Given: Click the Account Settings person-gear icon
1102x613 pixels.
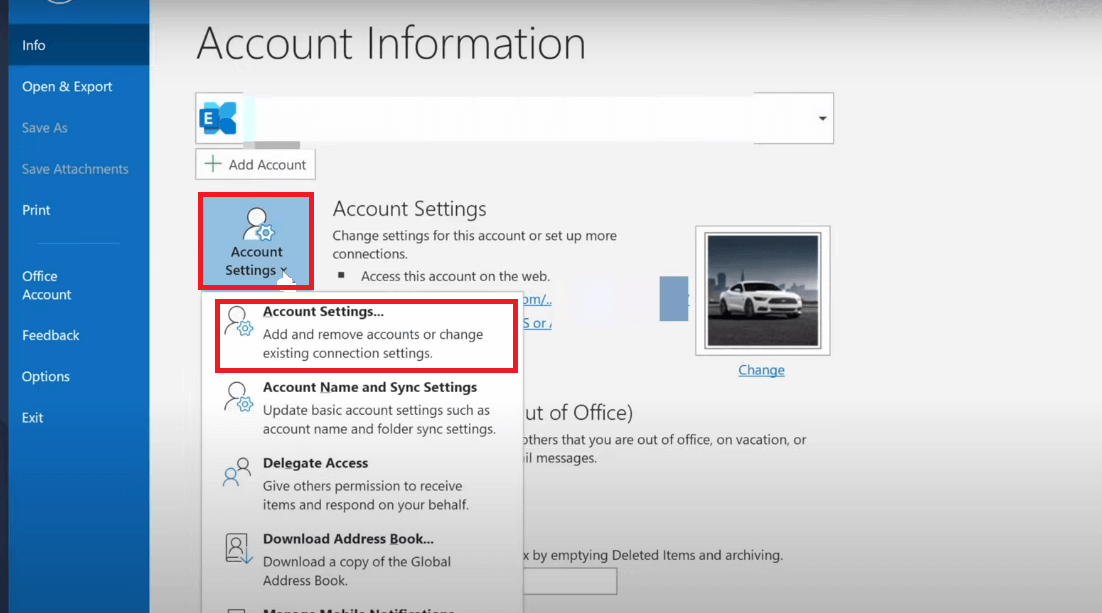Looking at the screenshot, I should click(257, 223).
